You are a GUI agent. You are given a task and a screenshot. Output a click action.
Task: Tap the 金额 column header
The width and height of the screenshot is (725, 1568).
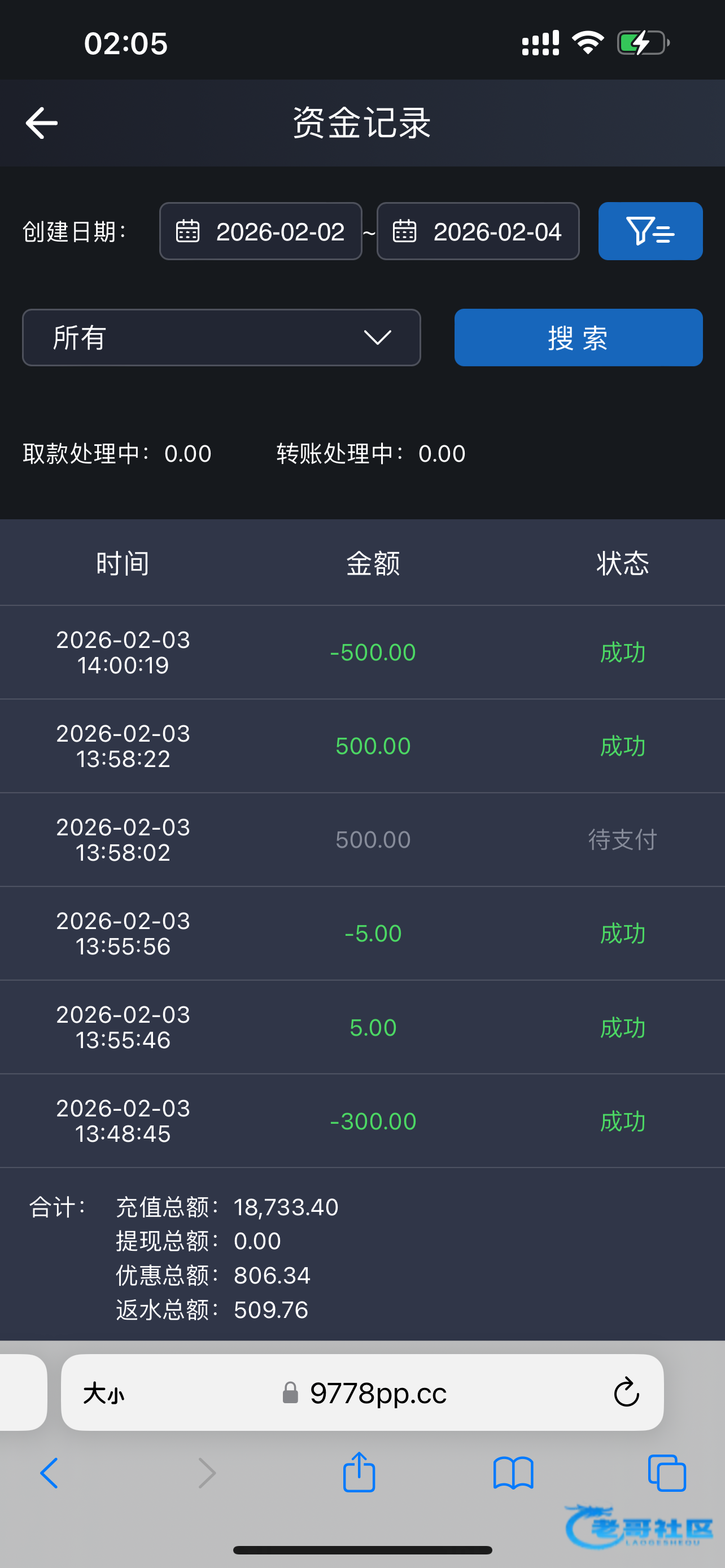373,563
